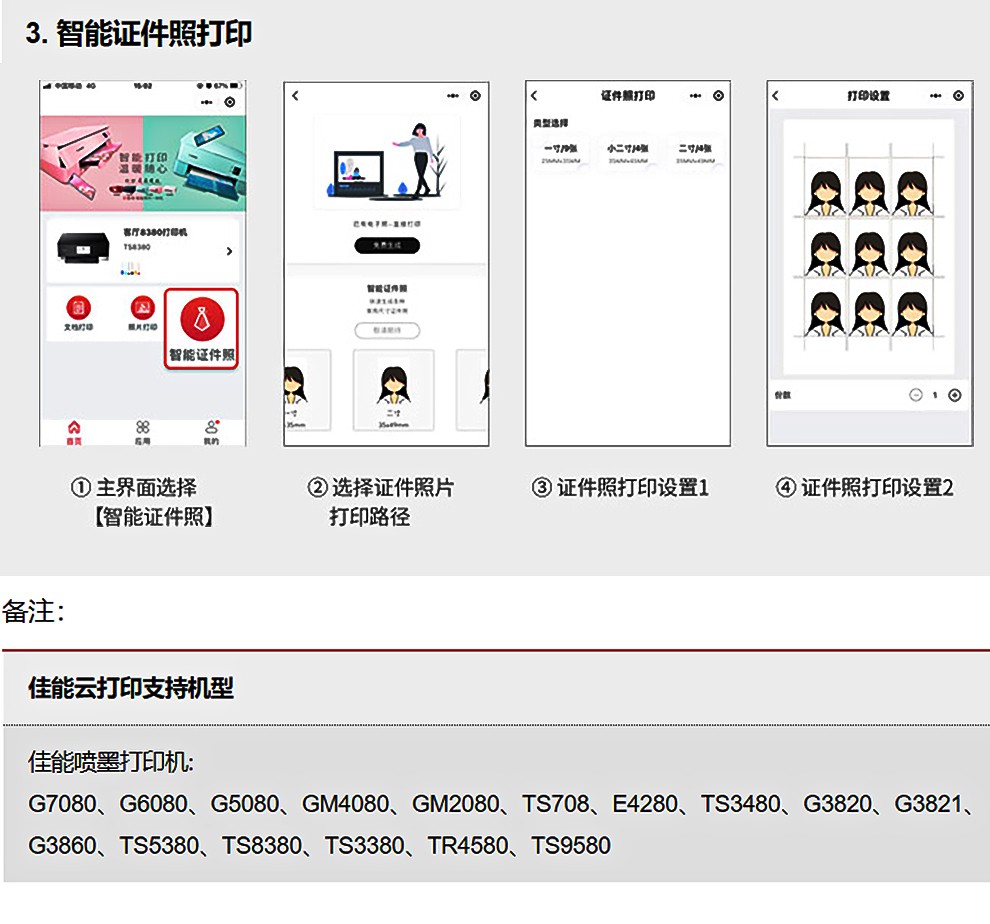Image resolution: width=990 pixels, height=924 pixels.
Task: Click the outlined button under 智能证件照 heading
Action: [x=387, y=330]
